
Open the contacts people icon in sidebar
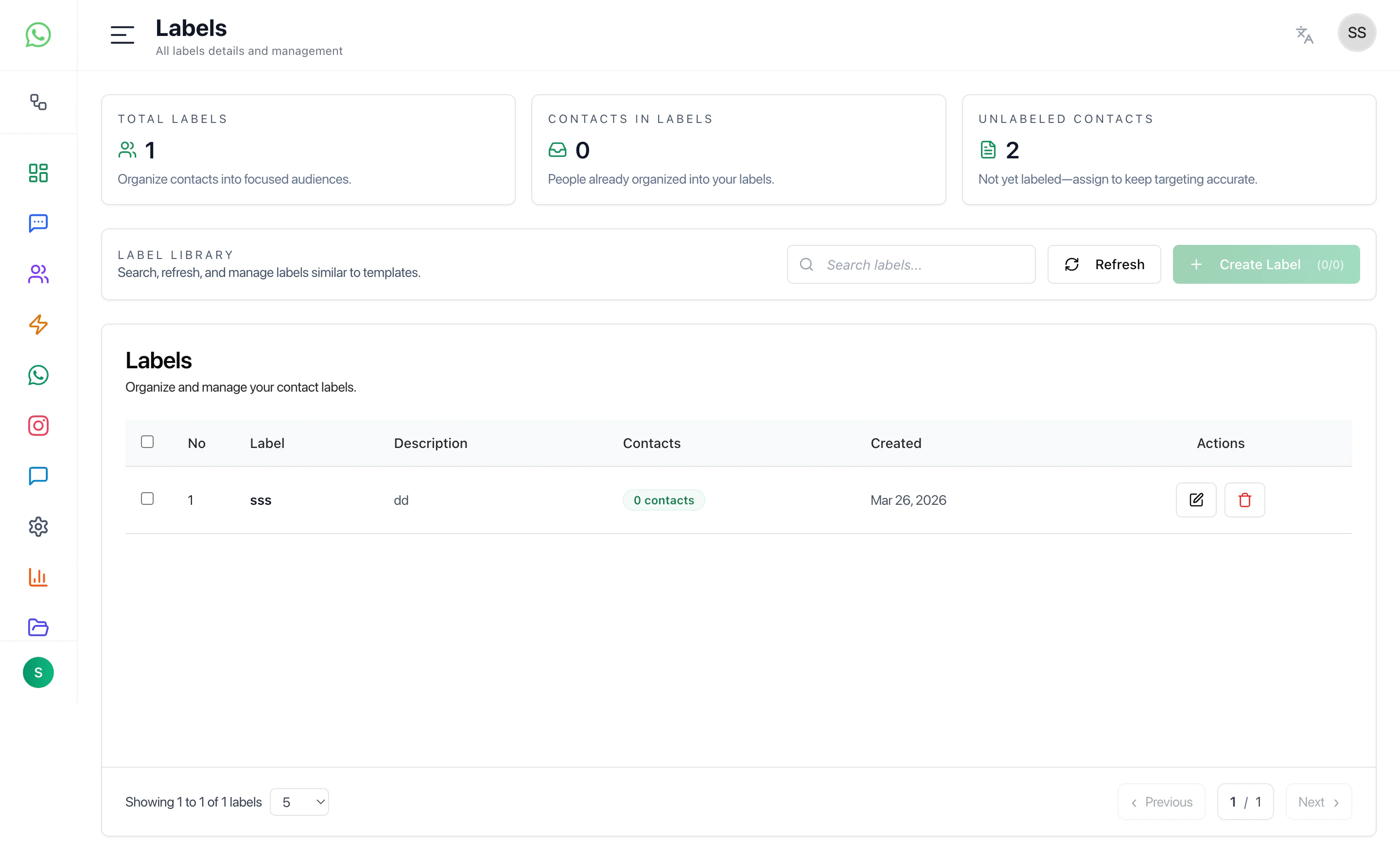click(x=38, y=274)
